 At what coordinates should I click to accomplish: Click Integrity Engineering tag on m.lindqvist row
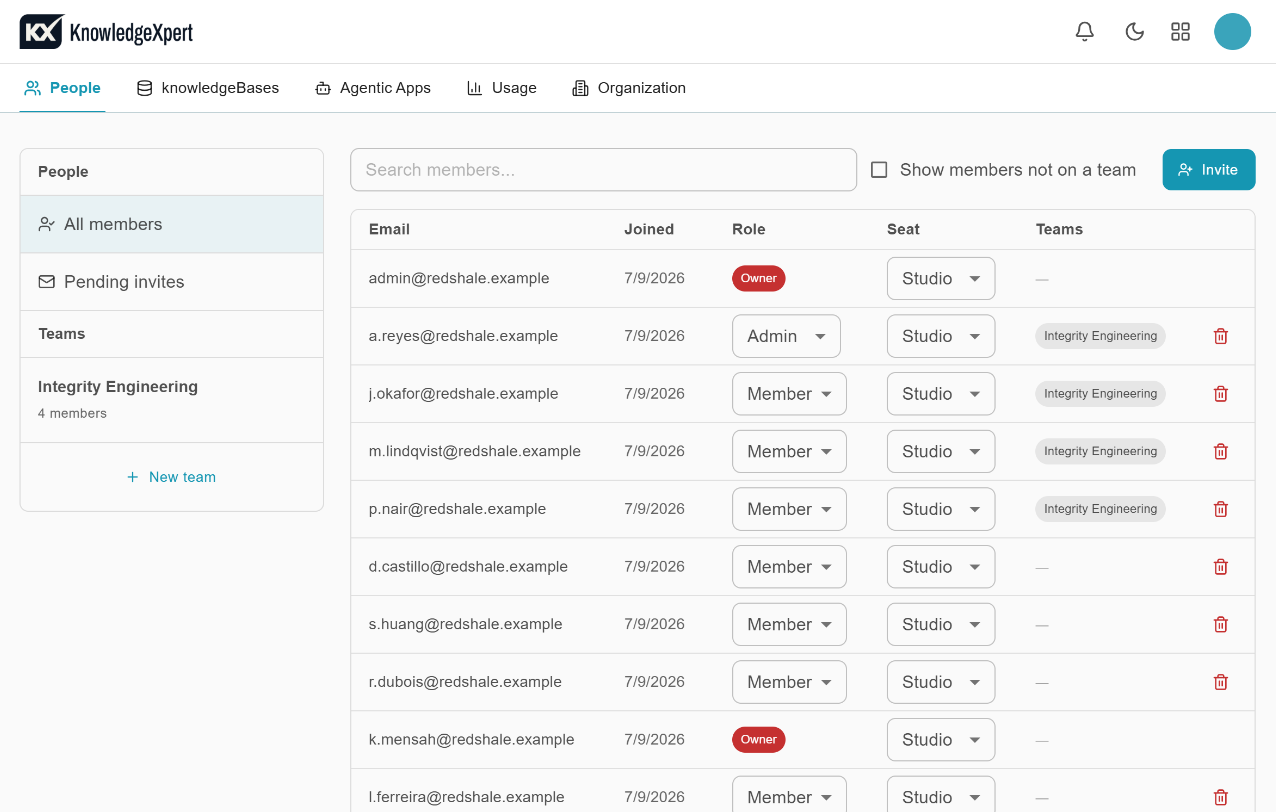1100,452
